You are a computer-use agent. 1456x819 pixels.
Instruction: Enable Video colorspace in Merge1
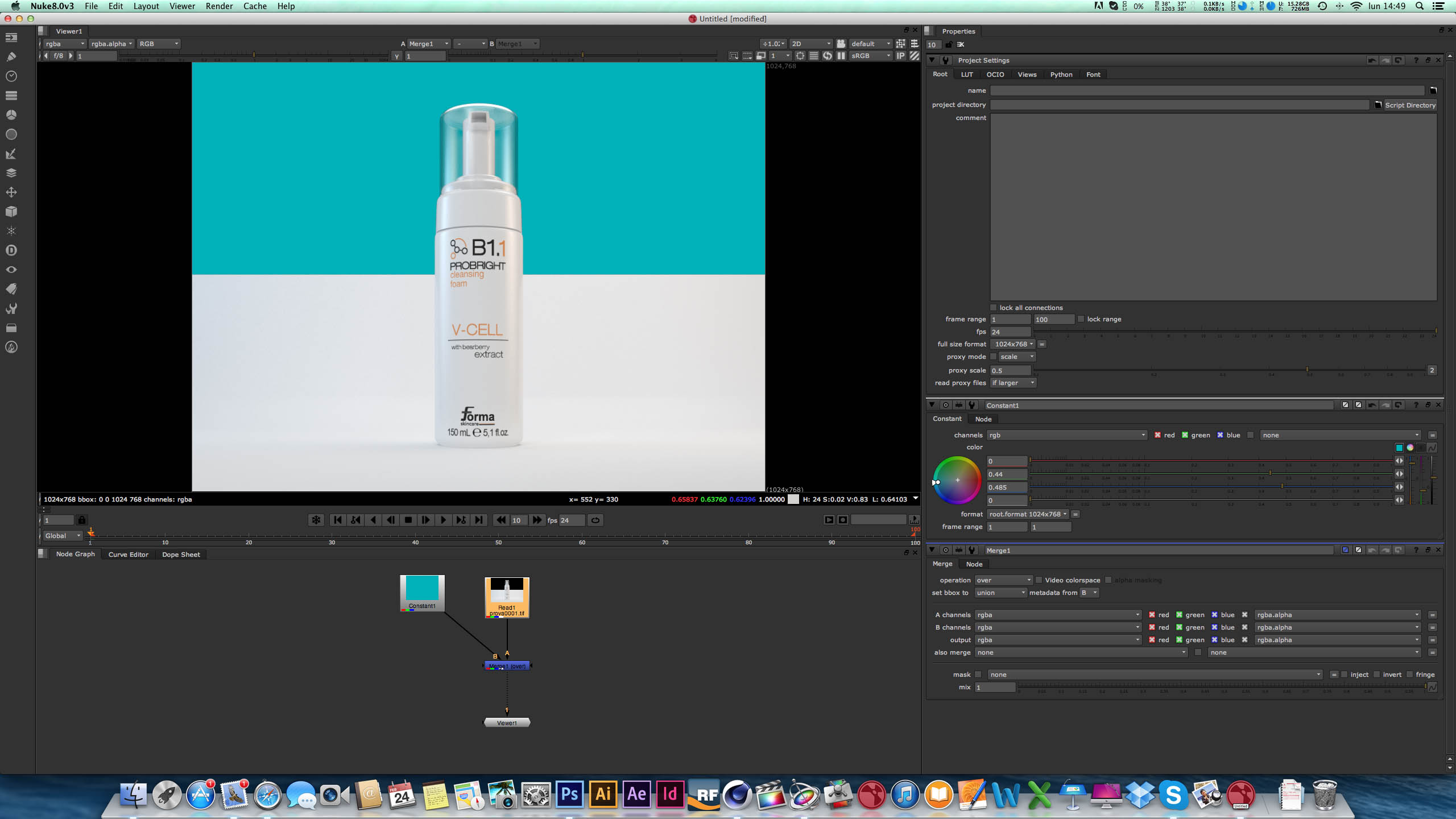(x=1039, y=580)
